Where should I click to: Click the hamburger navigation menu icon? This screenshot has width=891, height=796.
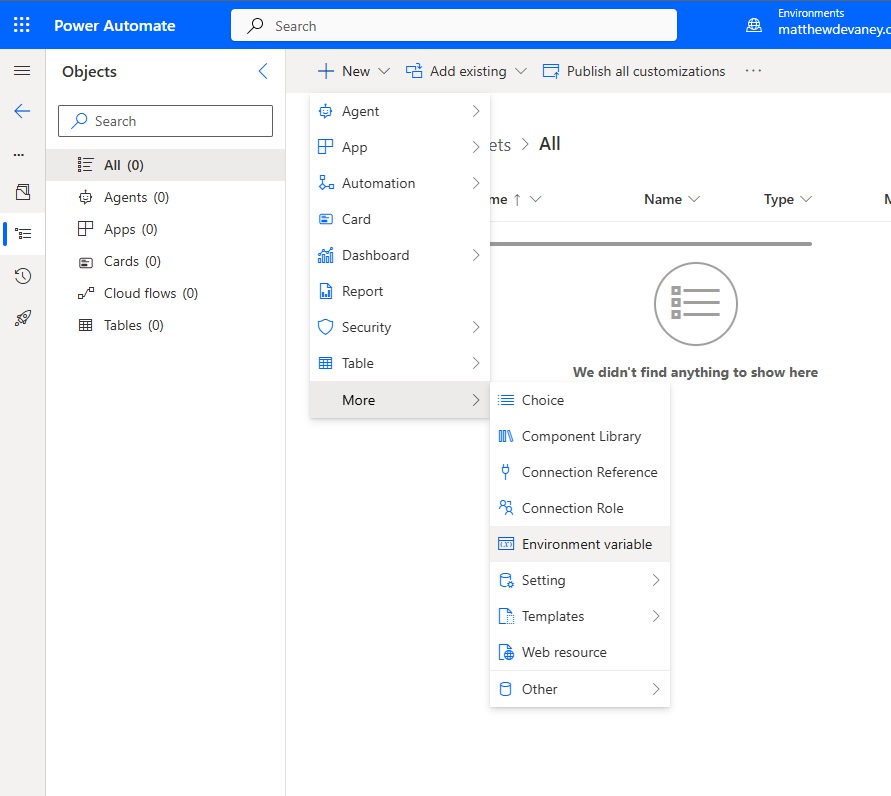tap(22, 70)
